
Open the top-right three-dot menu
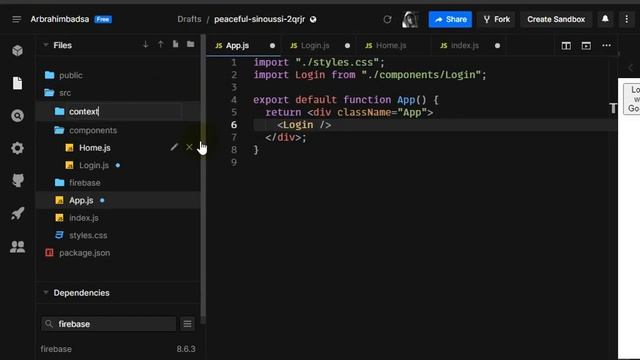click(x=627, y=19)
